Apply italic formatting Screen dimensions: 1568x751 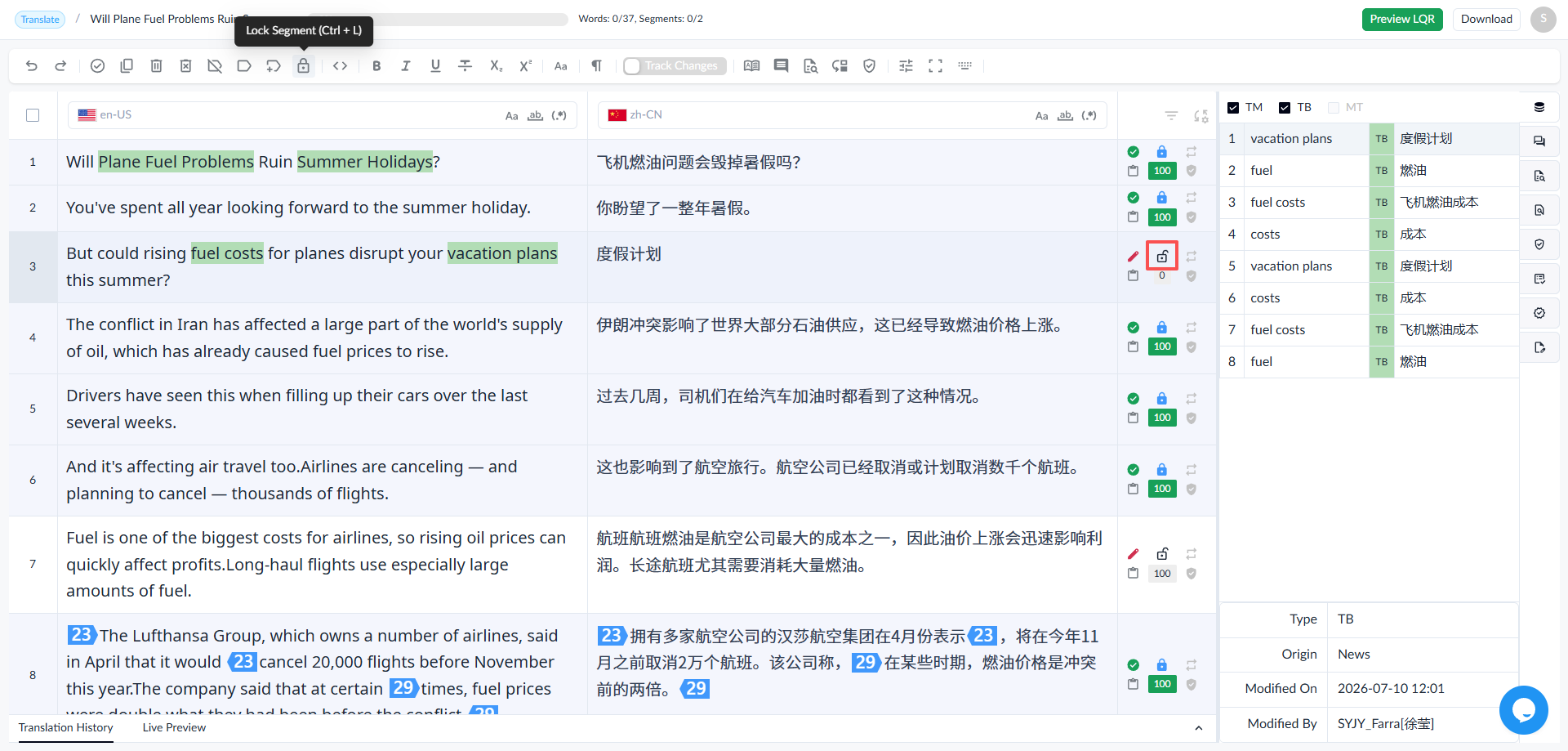point(406,66)
